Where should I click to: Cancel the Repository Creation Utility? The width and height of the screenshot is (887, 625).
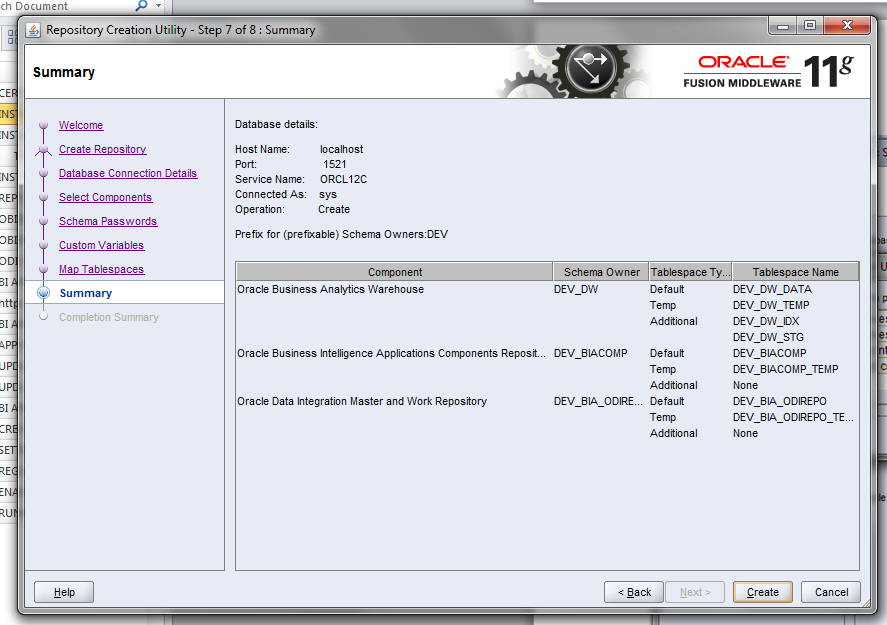point(831,592)
